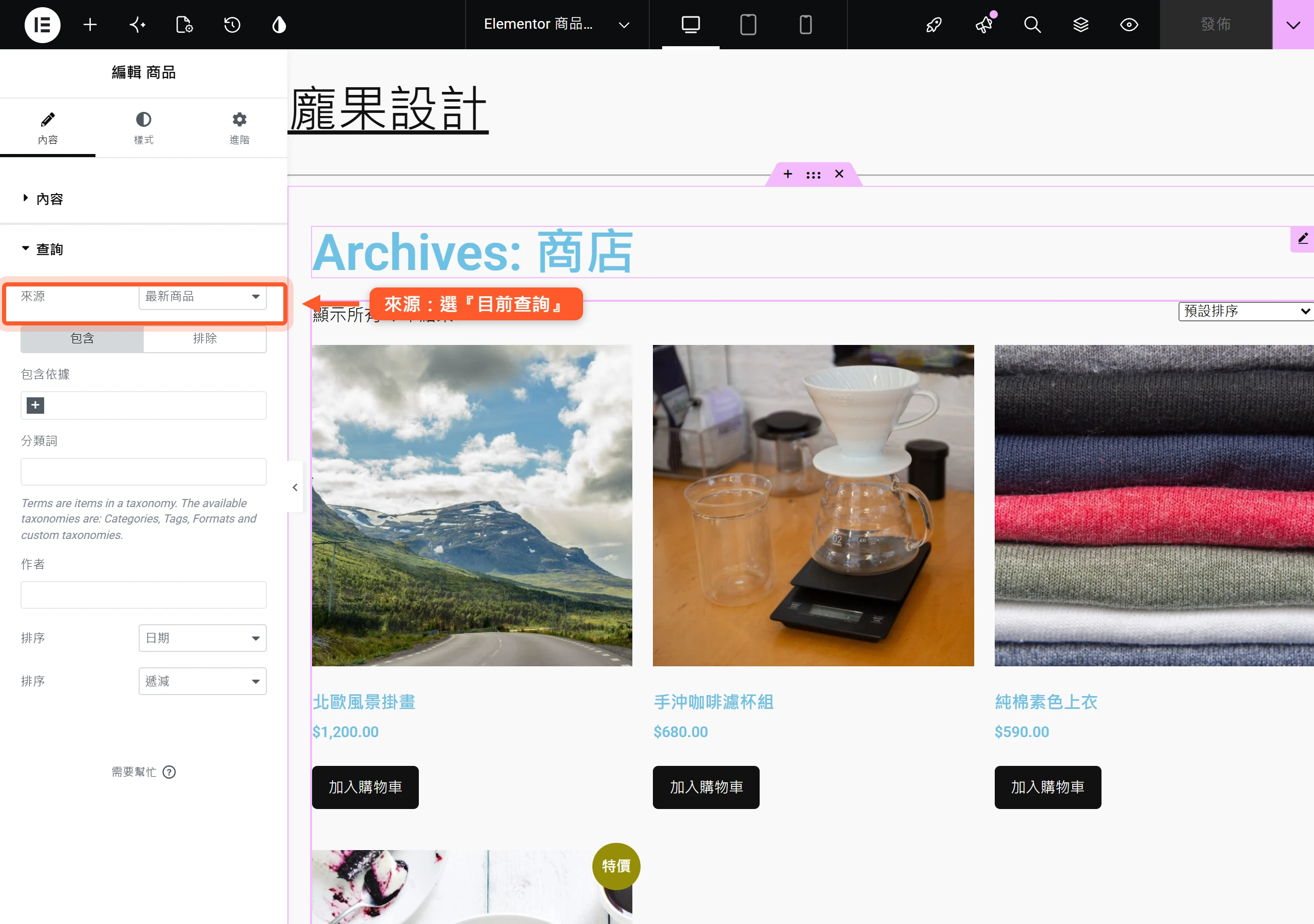The width and height of the screenshot is (1314, 924).
Task: Switch to the 內容 tab
Action: [48, 128]
